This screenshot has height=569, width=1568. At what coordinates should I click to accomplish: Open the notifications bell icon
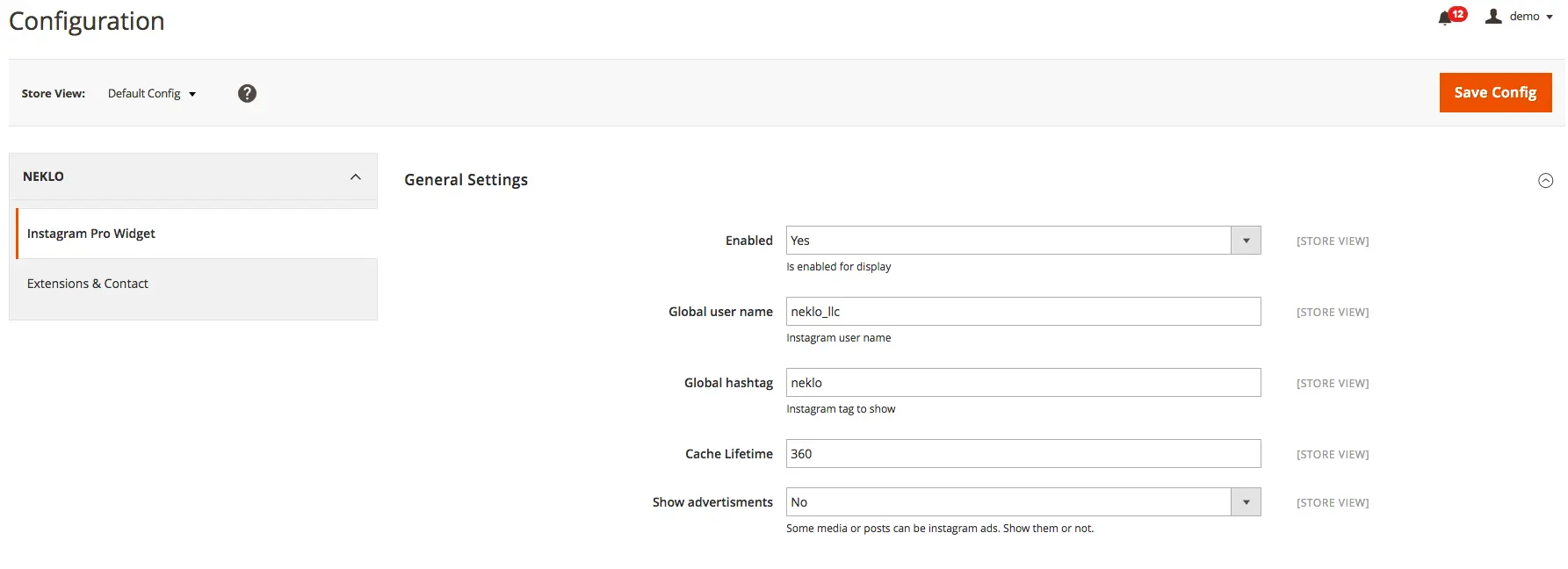click(x=1444, y=18)
